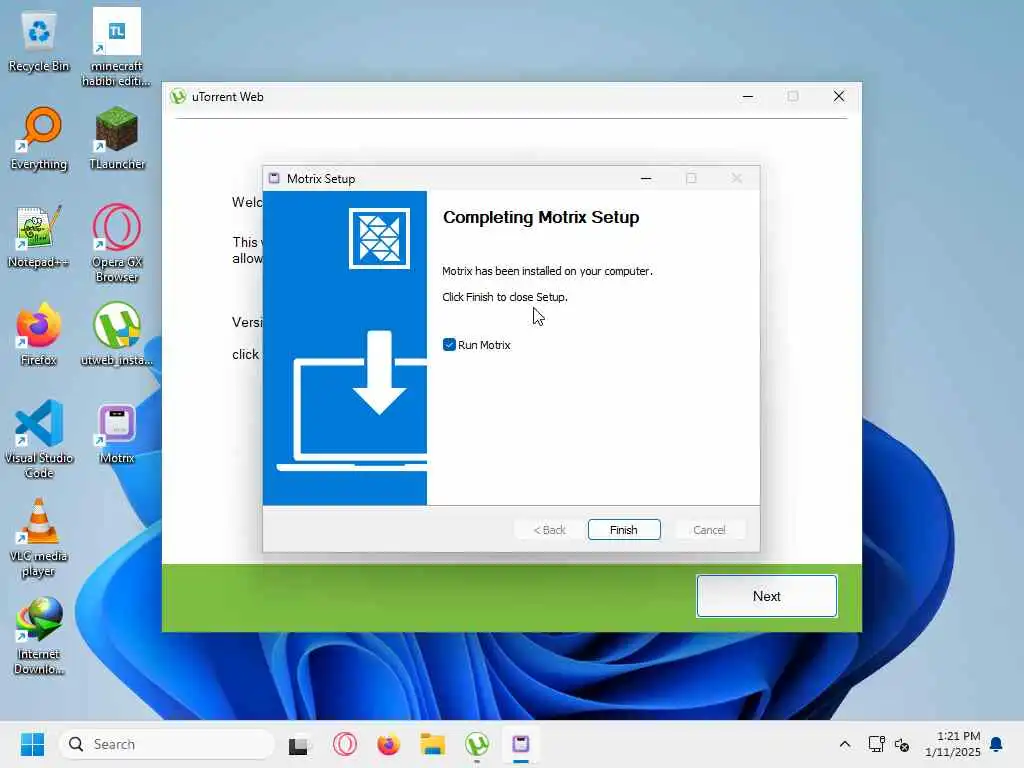Launch Opera GX from the taskbar
This screenshot has height=768, width=1024.
345,744
